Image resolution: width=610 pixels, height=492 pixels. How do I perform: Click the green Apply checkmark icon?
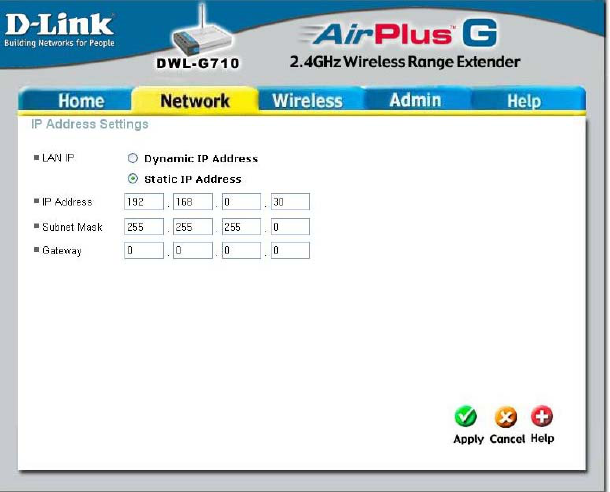466,416
